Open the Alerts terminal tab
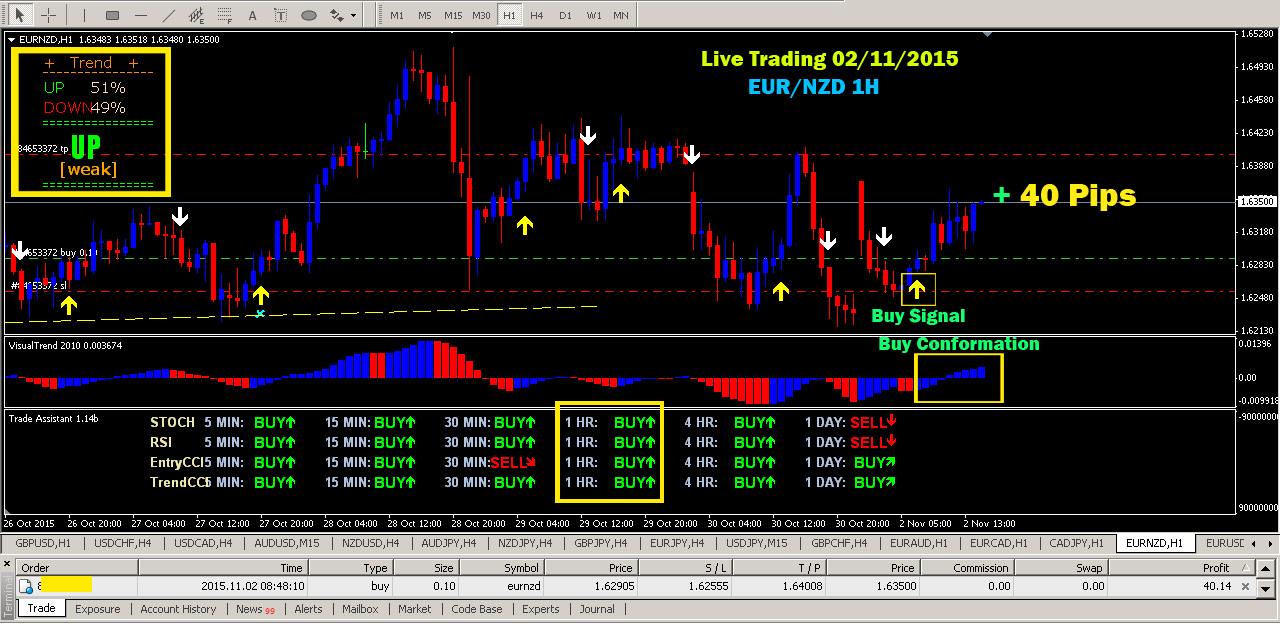 [308, 608]
